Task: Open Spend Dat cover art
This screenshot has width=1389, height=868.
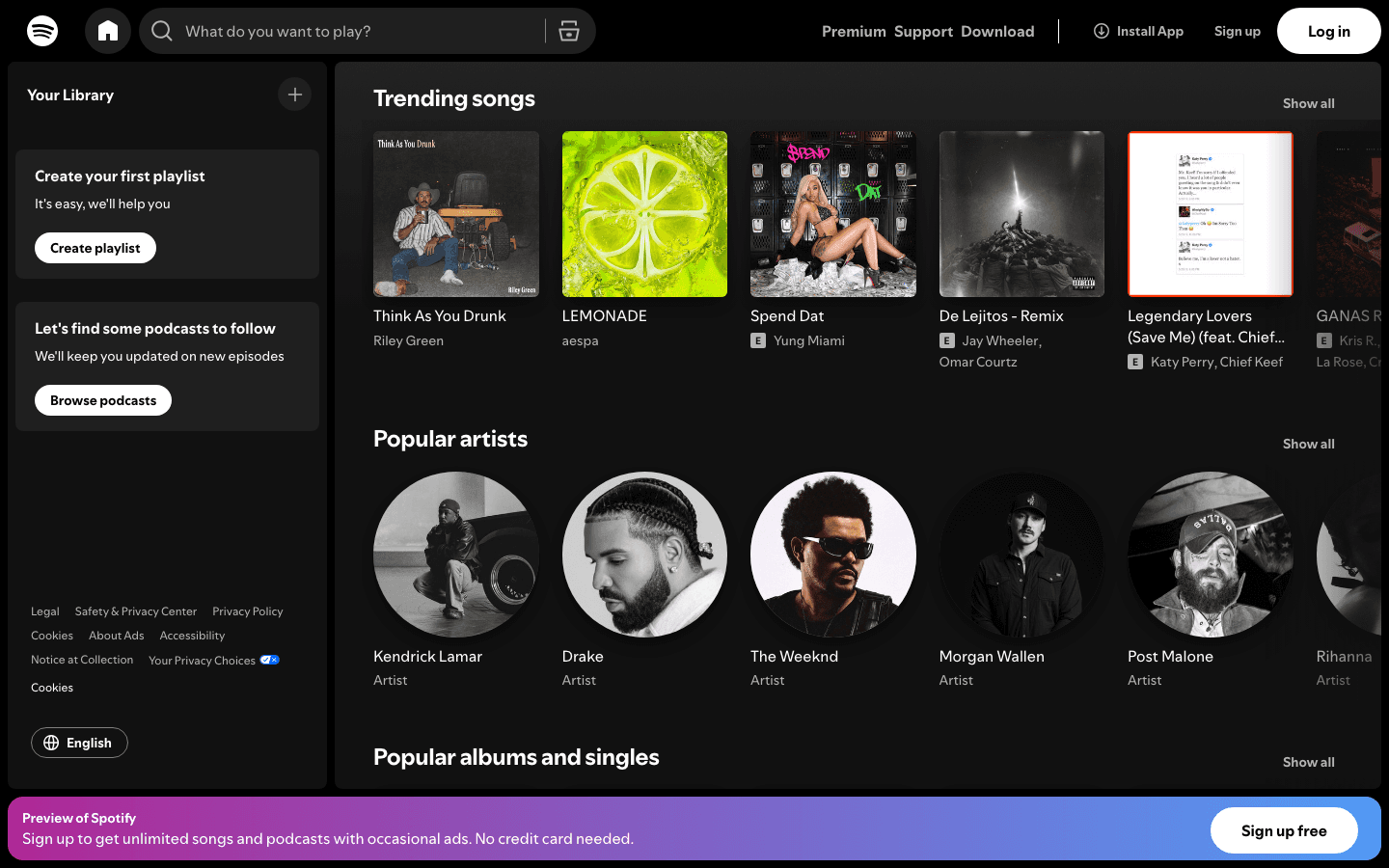Action: pos(833,214)
